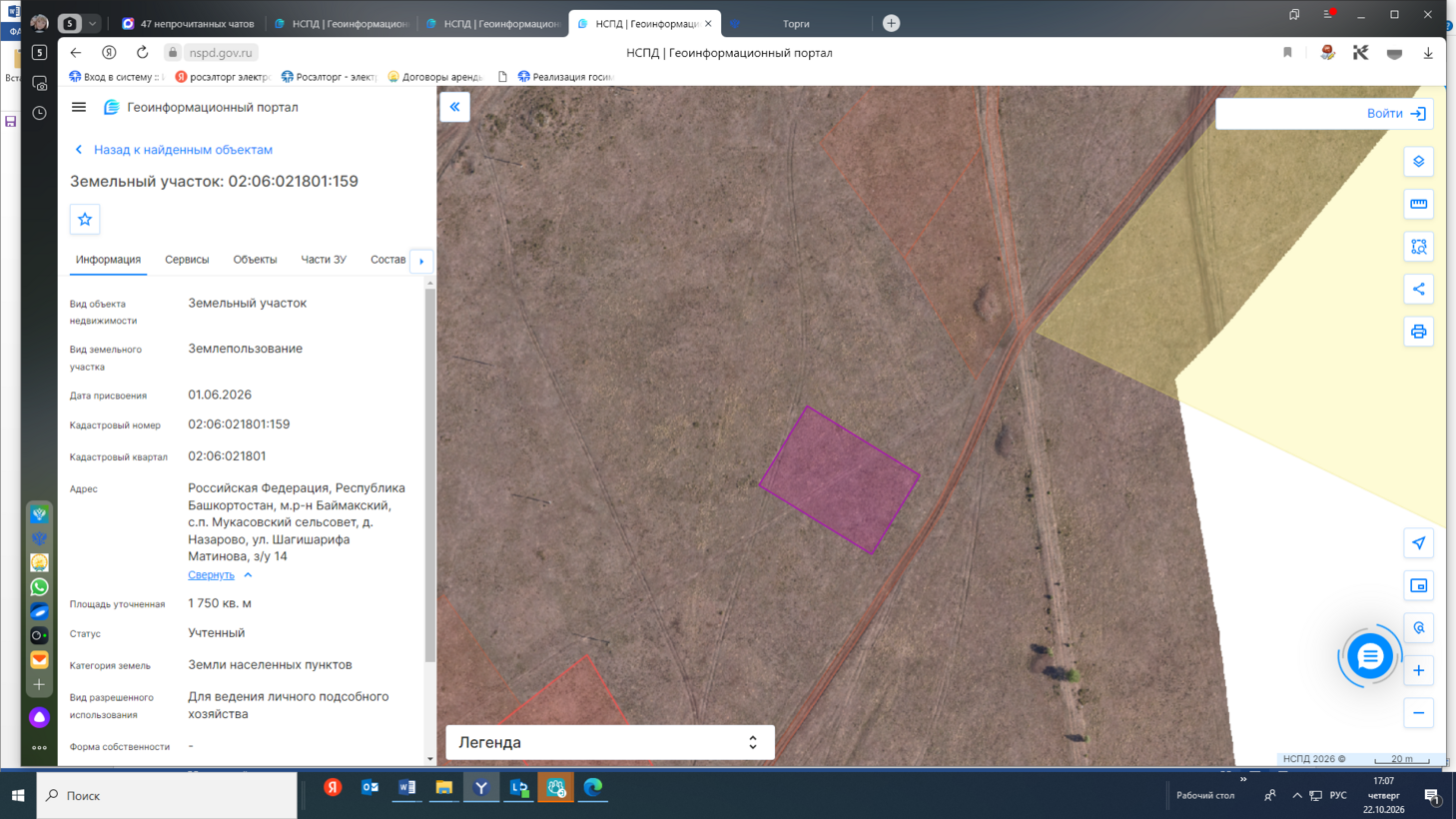Zoom in the map with plus
This screenshot has width=1456, height=819.
tap(1418, 670)
